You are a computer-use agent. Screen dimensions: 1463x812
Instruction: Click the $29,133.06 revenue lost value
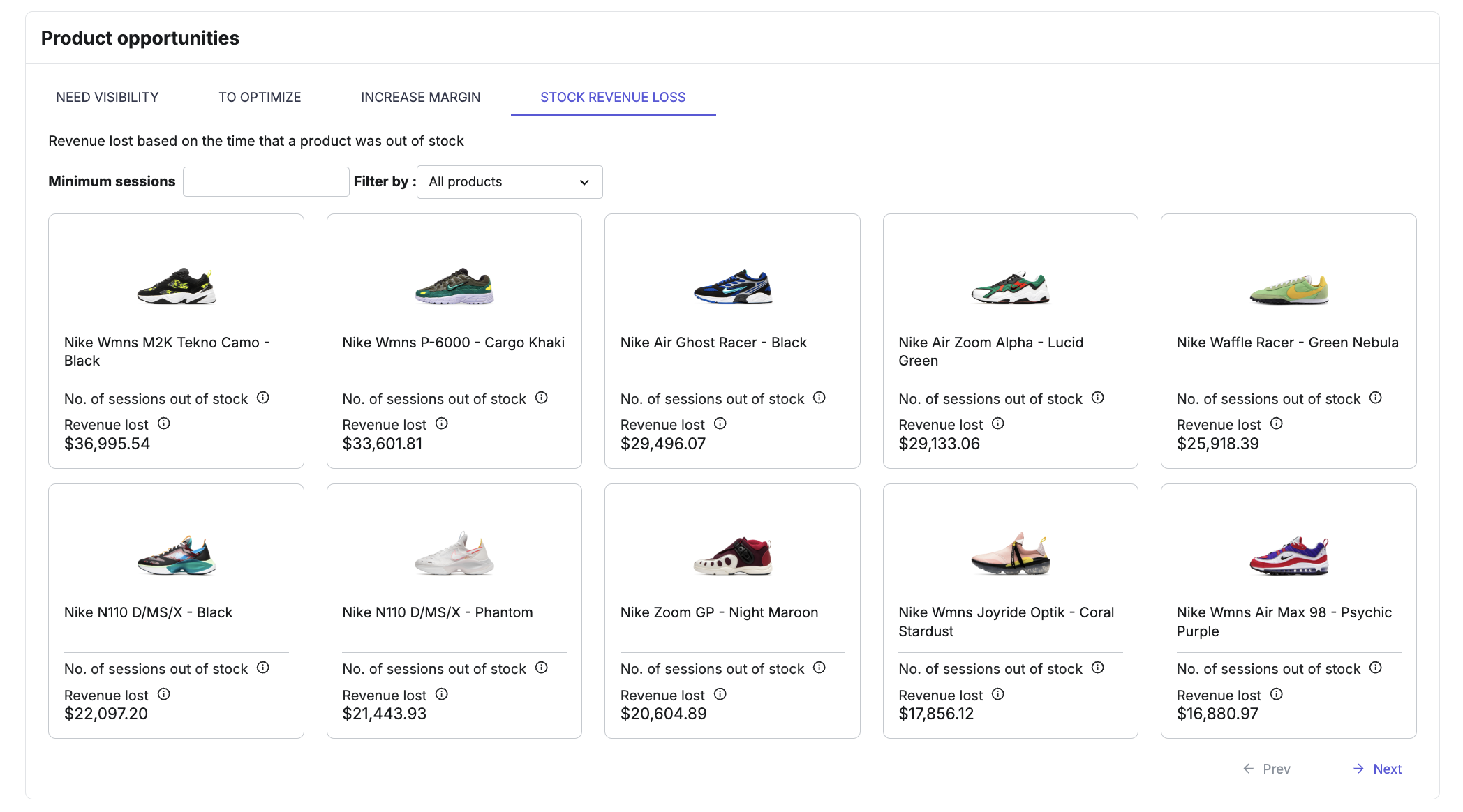(x=940, y=444)
